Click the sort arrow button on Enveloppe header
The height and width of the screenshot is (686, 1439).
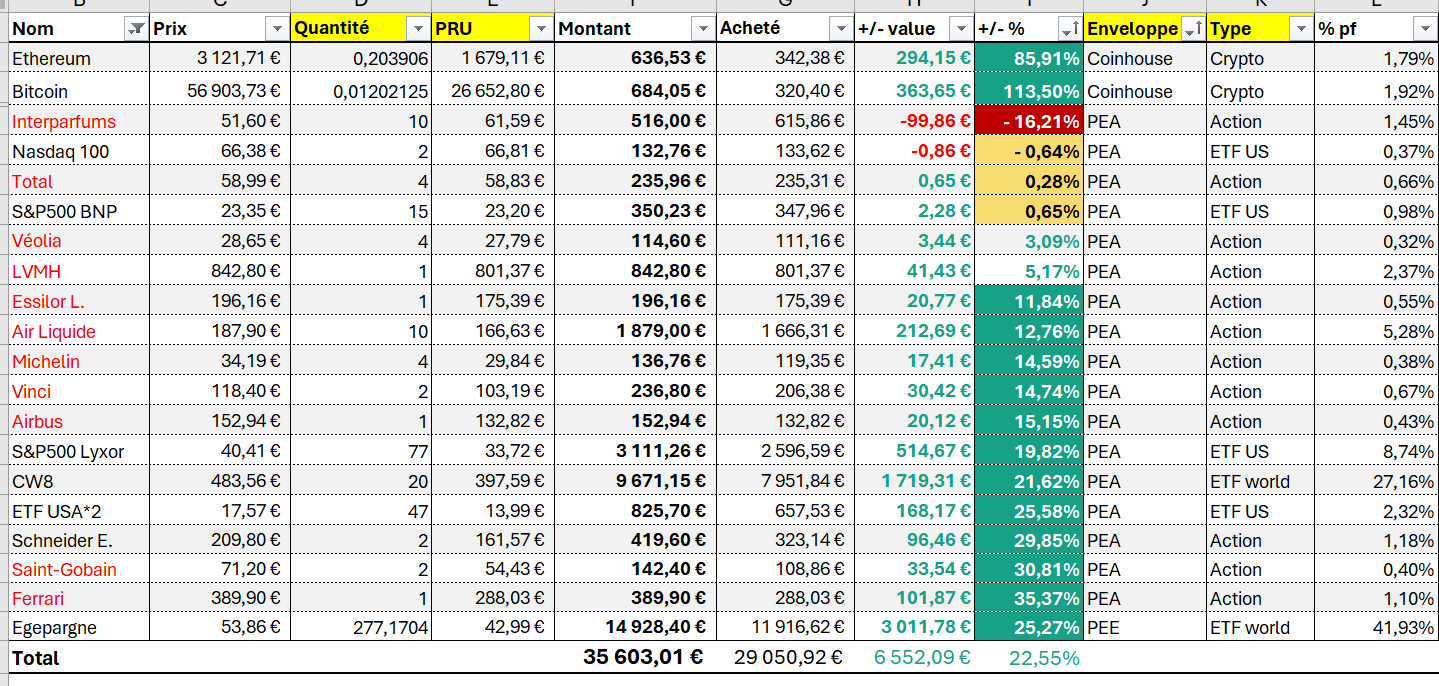(x=1192, y=29)
